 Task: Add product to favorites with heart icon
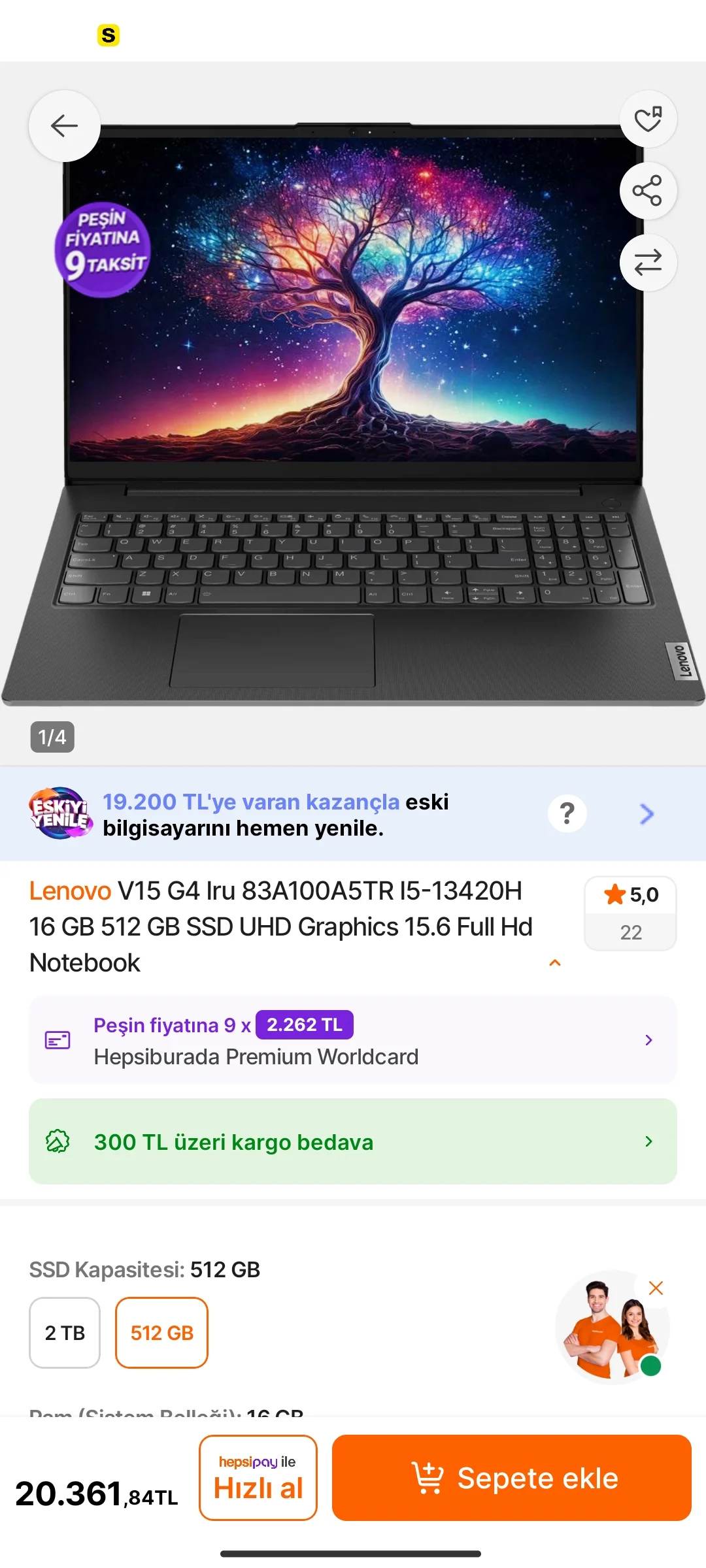point(648,119)
